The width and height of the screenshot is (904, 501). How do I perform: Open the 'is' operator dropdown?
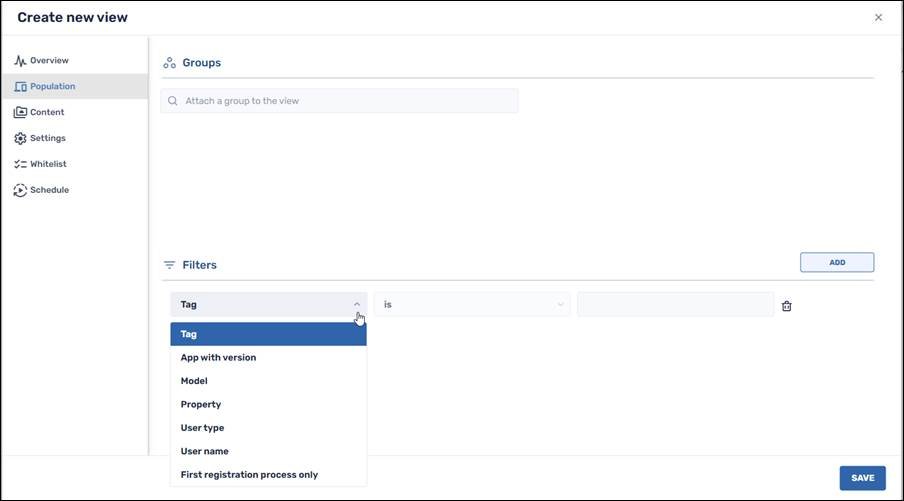[x=472, y=305]
